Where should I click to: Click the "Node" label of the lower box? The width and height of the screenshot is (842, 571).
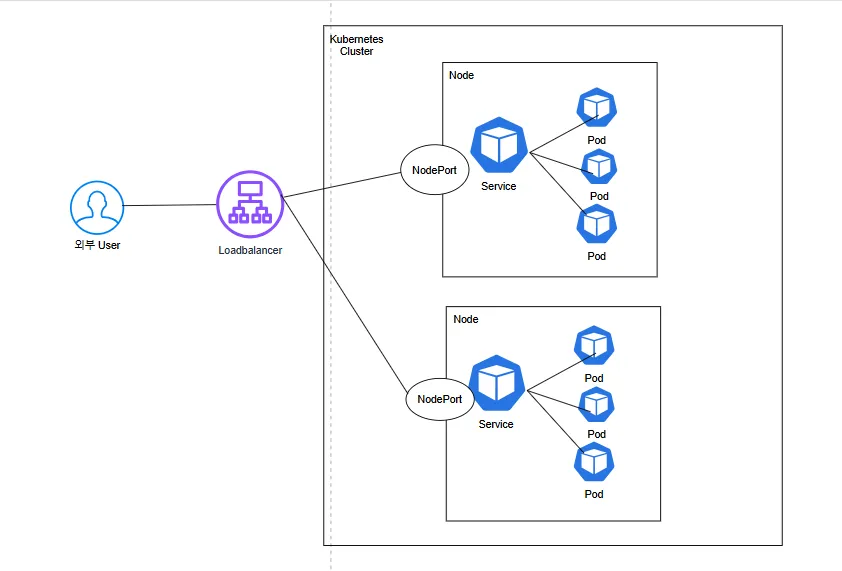coord(466,319)
